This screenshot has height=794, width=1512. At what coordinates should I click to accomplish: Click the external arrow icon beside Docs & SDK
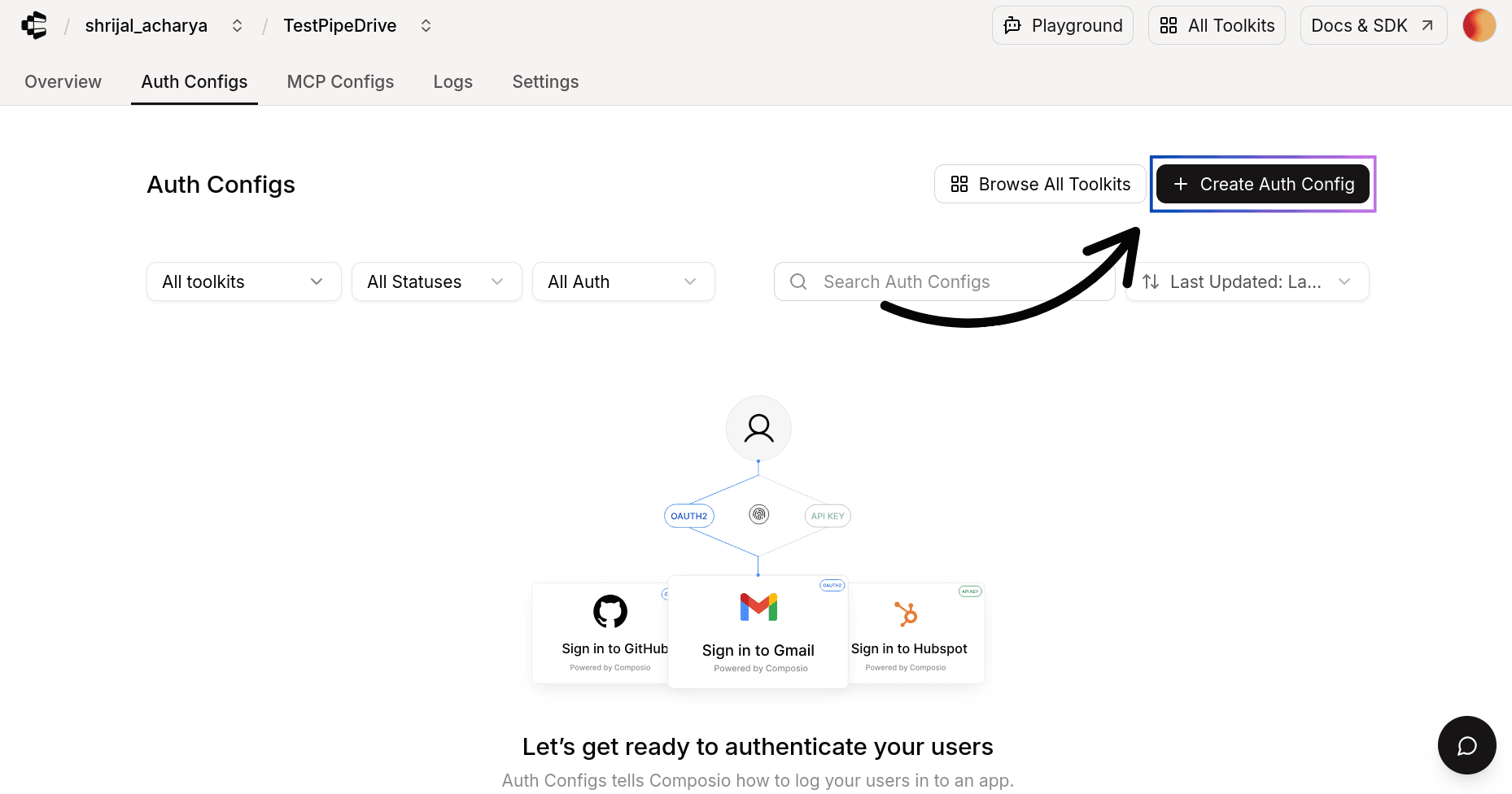pyautogui.click(x=1427, y=25)
